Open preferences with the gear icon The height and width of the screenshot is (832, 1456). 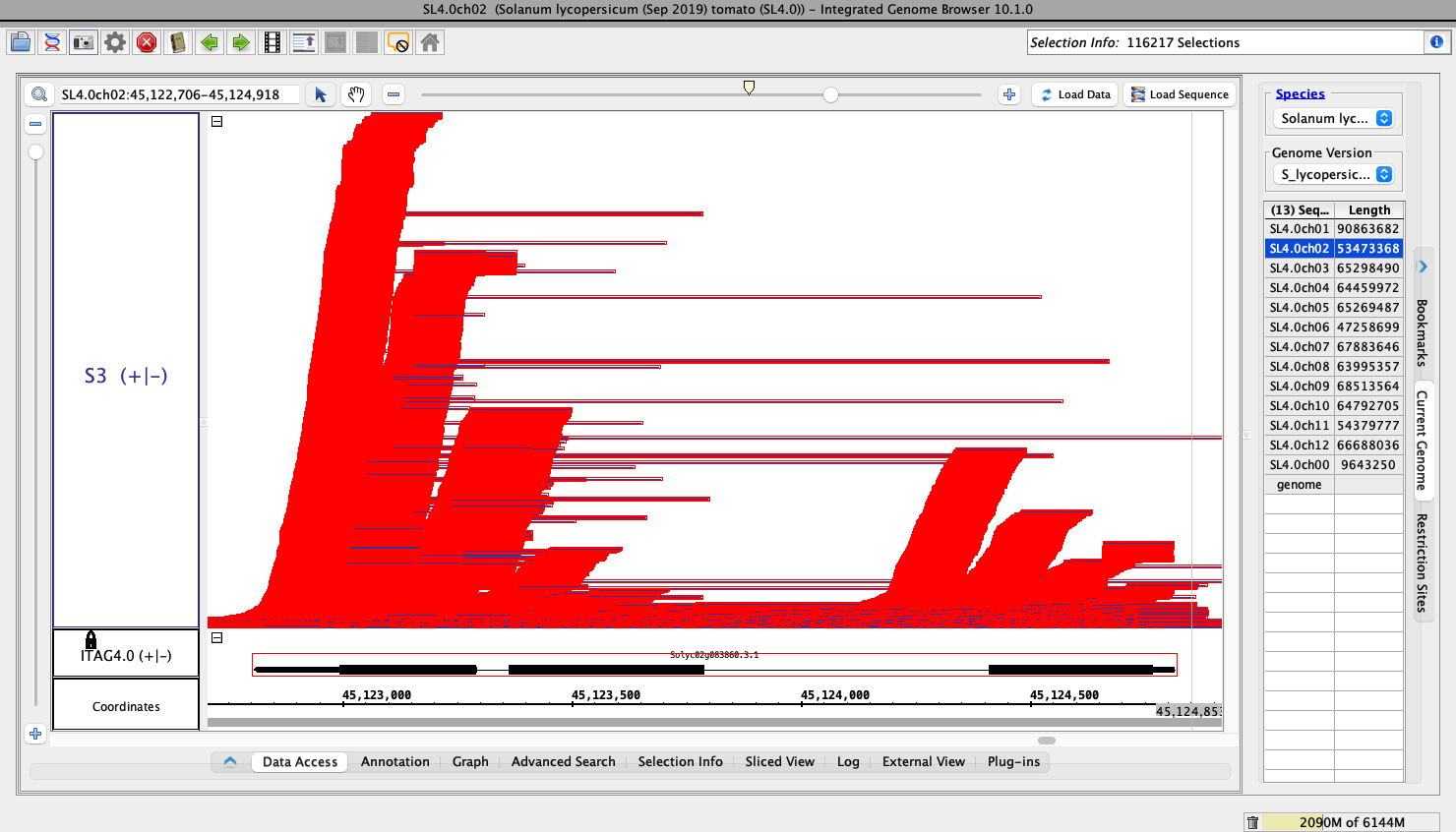pos(115,42)
